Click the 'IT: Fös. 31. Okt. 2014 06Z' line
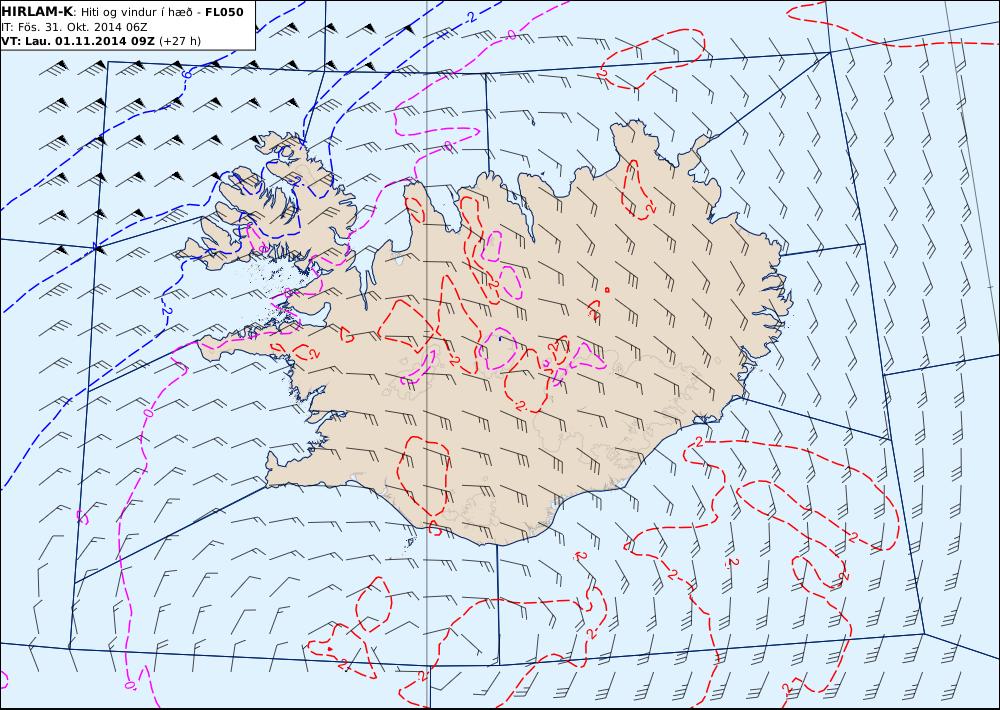The height and width of the screenshot is (710, 1000). 75,27
